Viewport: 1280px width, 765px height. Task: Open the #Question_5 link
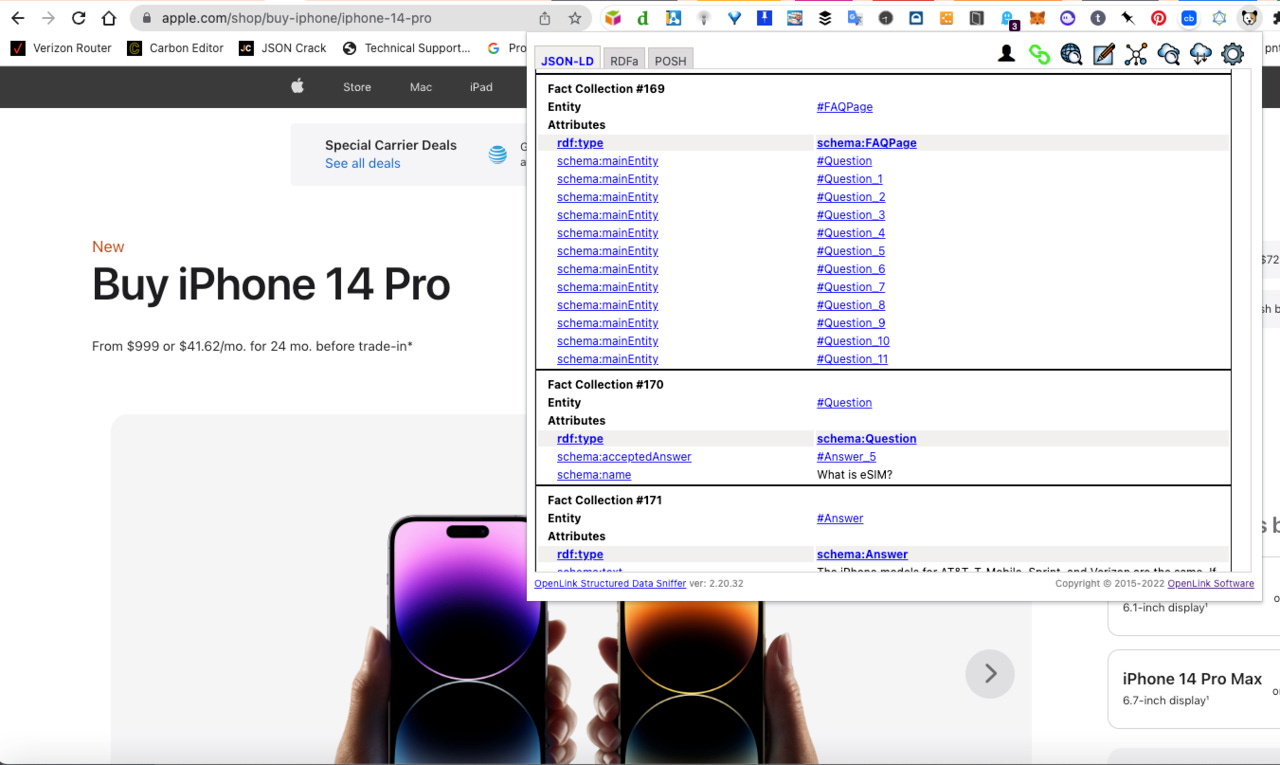851,251
